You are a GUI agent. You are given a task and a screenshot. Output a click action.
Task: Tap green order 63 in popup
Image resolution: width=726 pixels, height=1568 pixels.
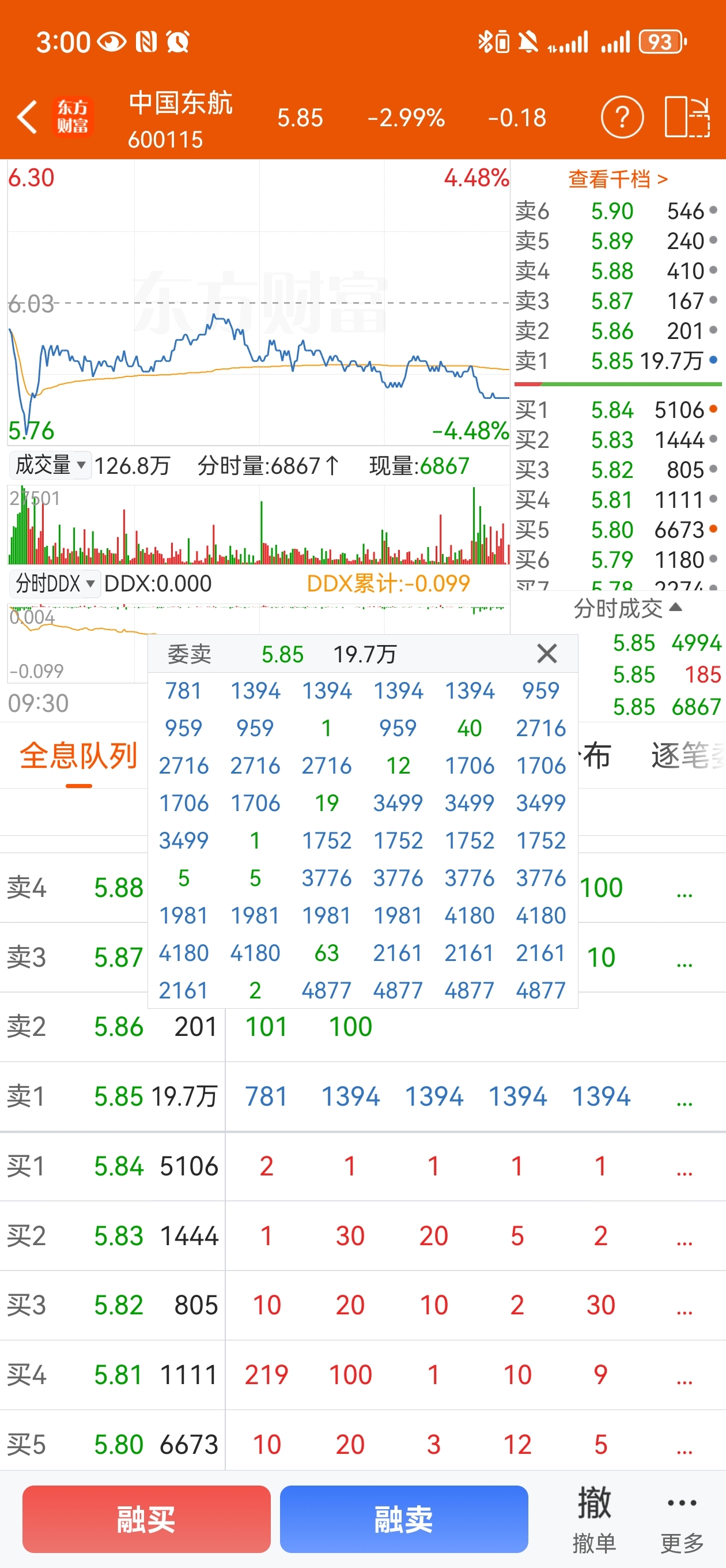pyautogui.click(x=326, y=953)
